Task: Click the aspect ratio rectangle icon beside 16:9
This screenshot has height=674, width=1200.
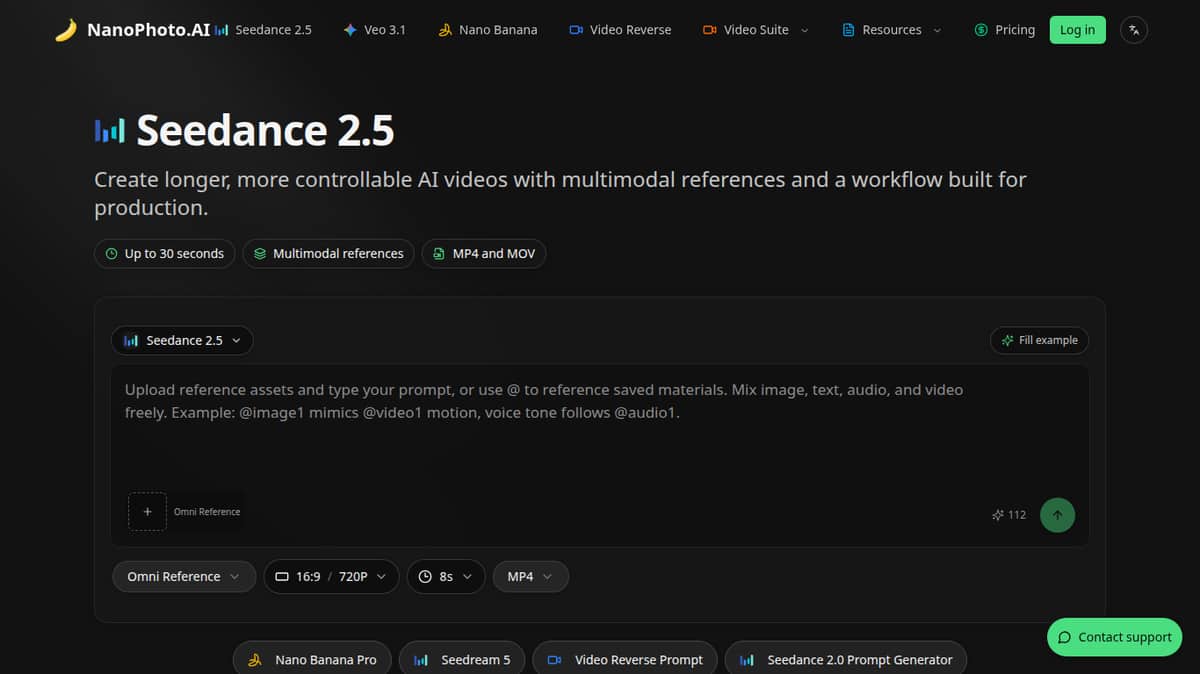Action: click(x=281, y=577)
